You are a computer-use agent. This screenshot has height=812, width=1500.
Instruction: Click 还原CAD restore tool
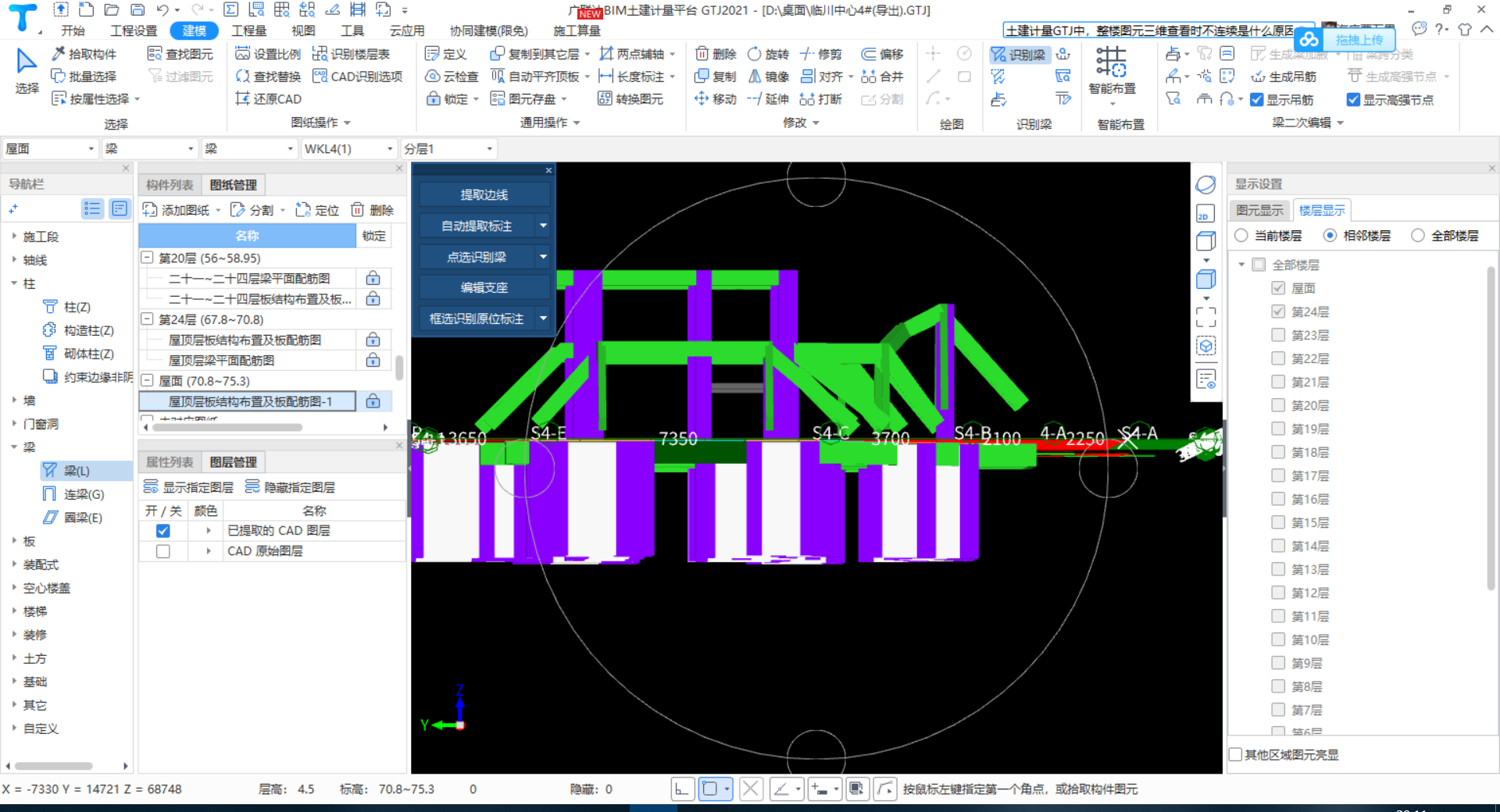pos(268,99)
